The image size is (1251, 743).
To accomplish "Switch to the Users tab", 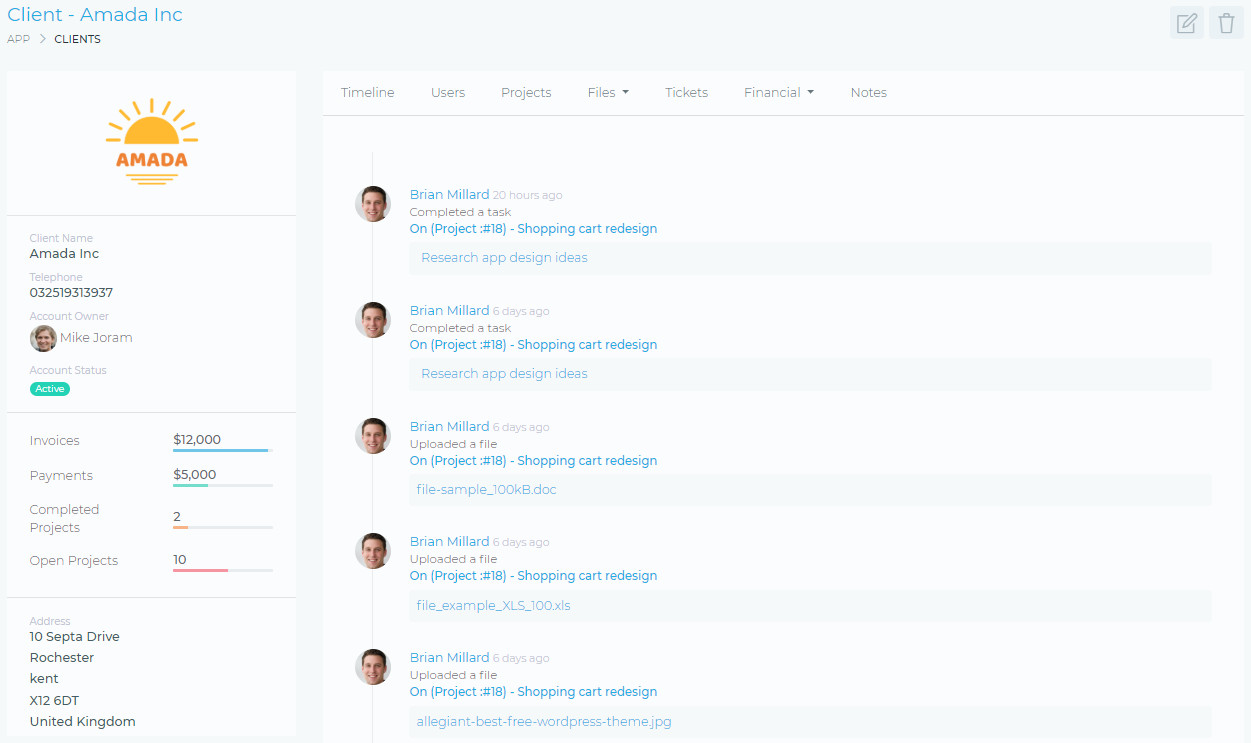I will coord(447,92).
